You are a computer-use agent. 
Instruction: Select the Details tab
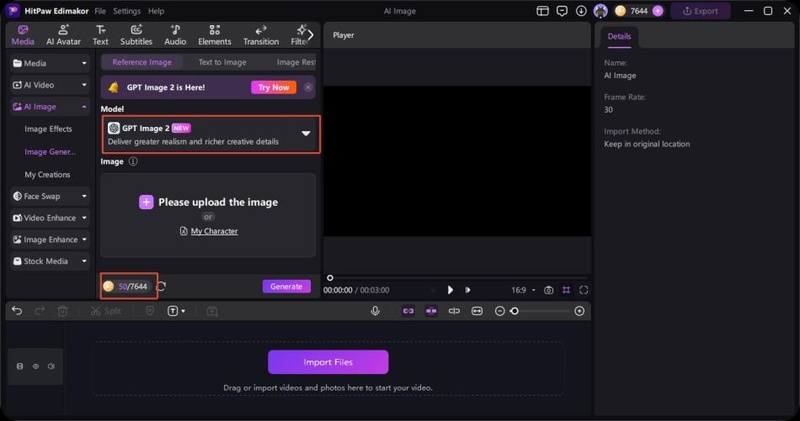coord(619,36)
